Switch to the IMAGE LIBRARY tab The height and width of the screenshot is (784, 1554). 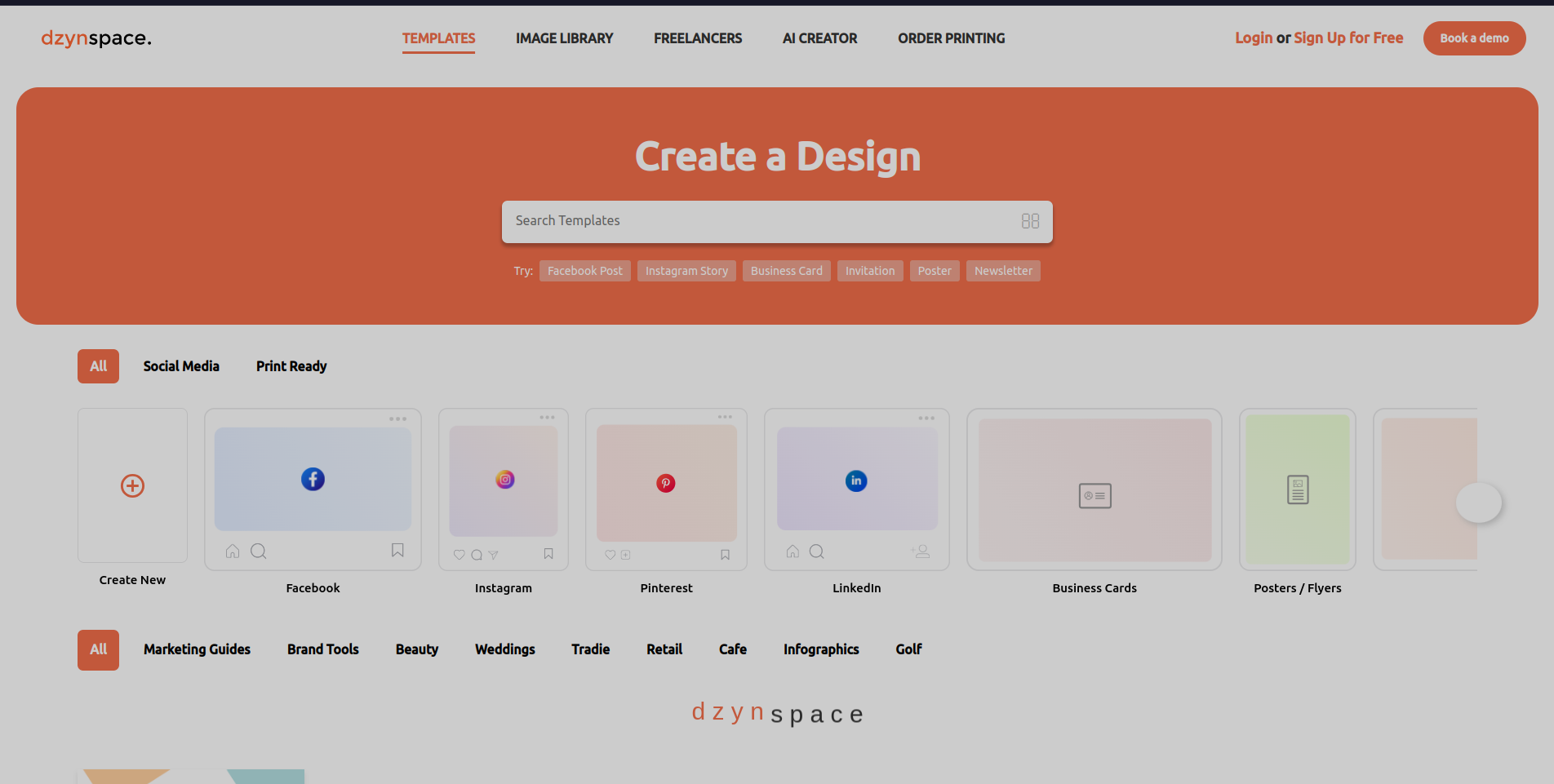(x=564, y=38)
